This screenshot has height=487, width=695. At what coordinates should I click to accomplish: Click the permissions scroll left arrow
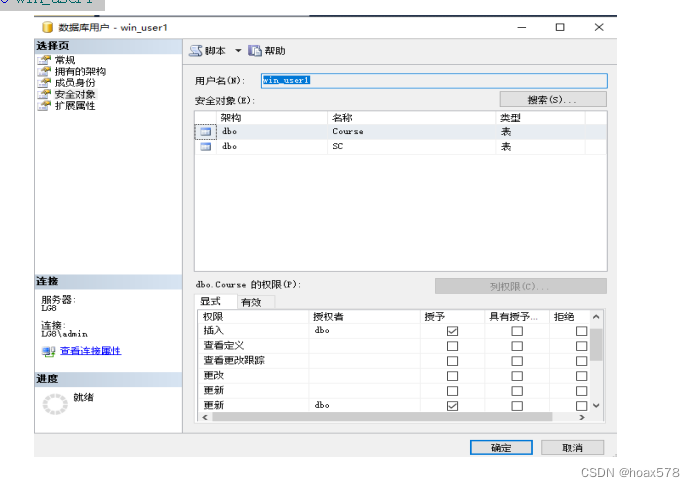point(205,417)
